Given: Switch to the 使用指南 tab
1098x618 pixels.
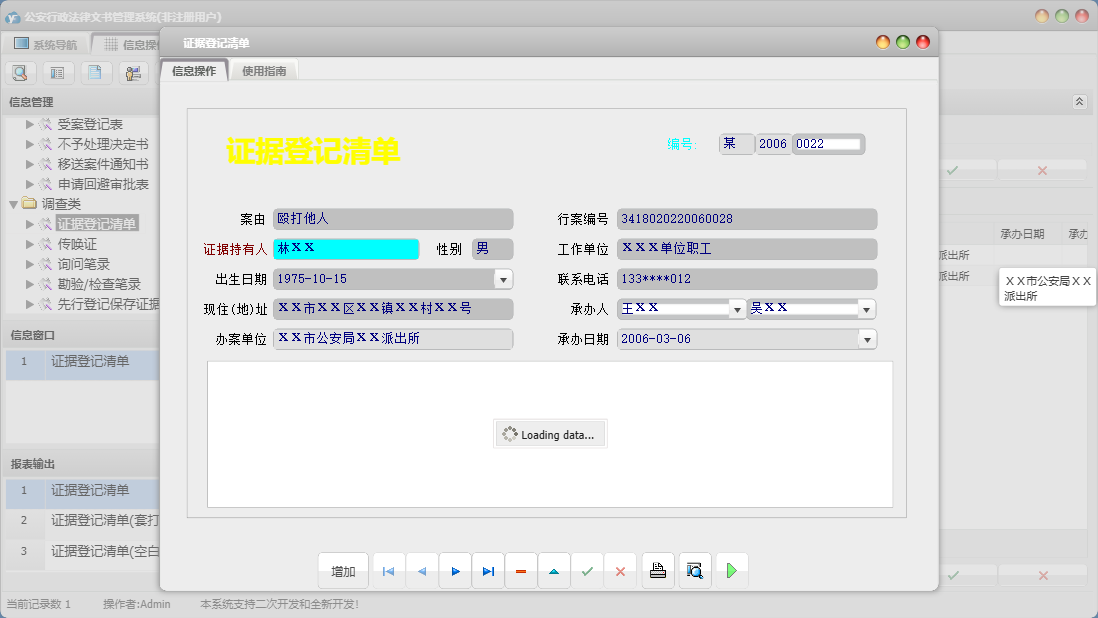Looking at the screenshot, I should pos(264,71).
